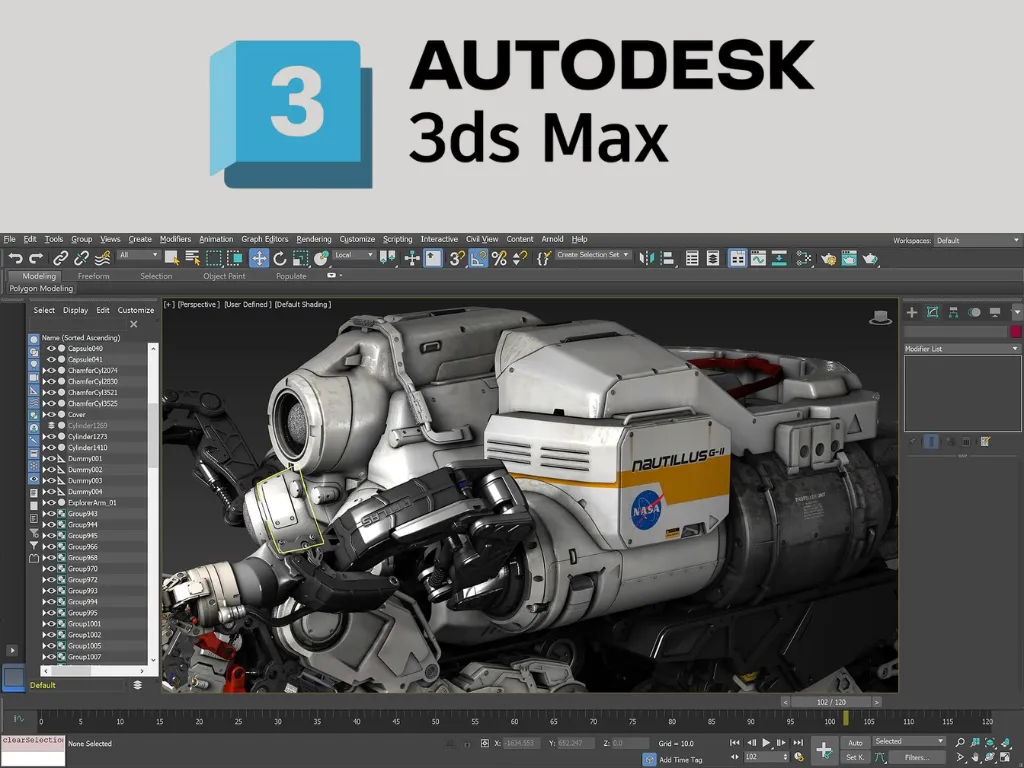Open the Workspaces Default dropdown
Screen dimensions: 1024x768
(976, 240)
